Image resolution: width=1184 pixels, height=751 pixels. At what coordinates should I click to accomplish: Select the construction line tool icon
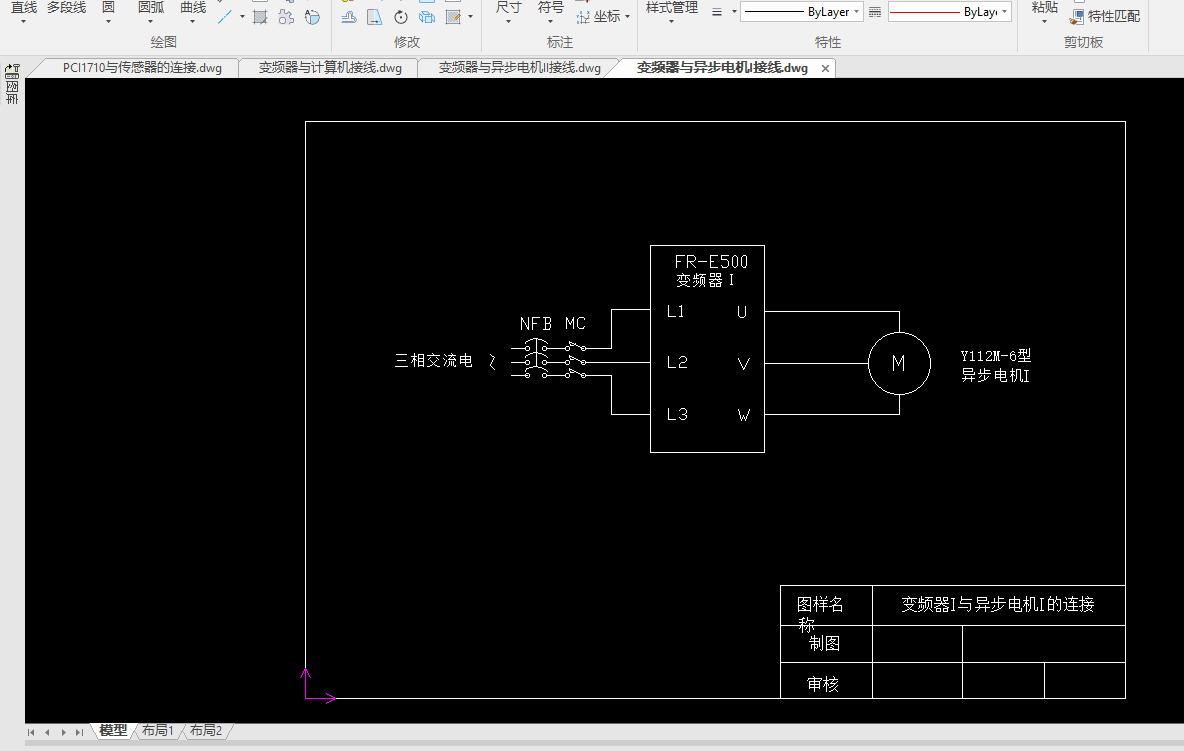(225, 17)
